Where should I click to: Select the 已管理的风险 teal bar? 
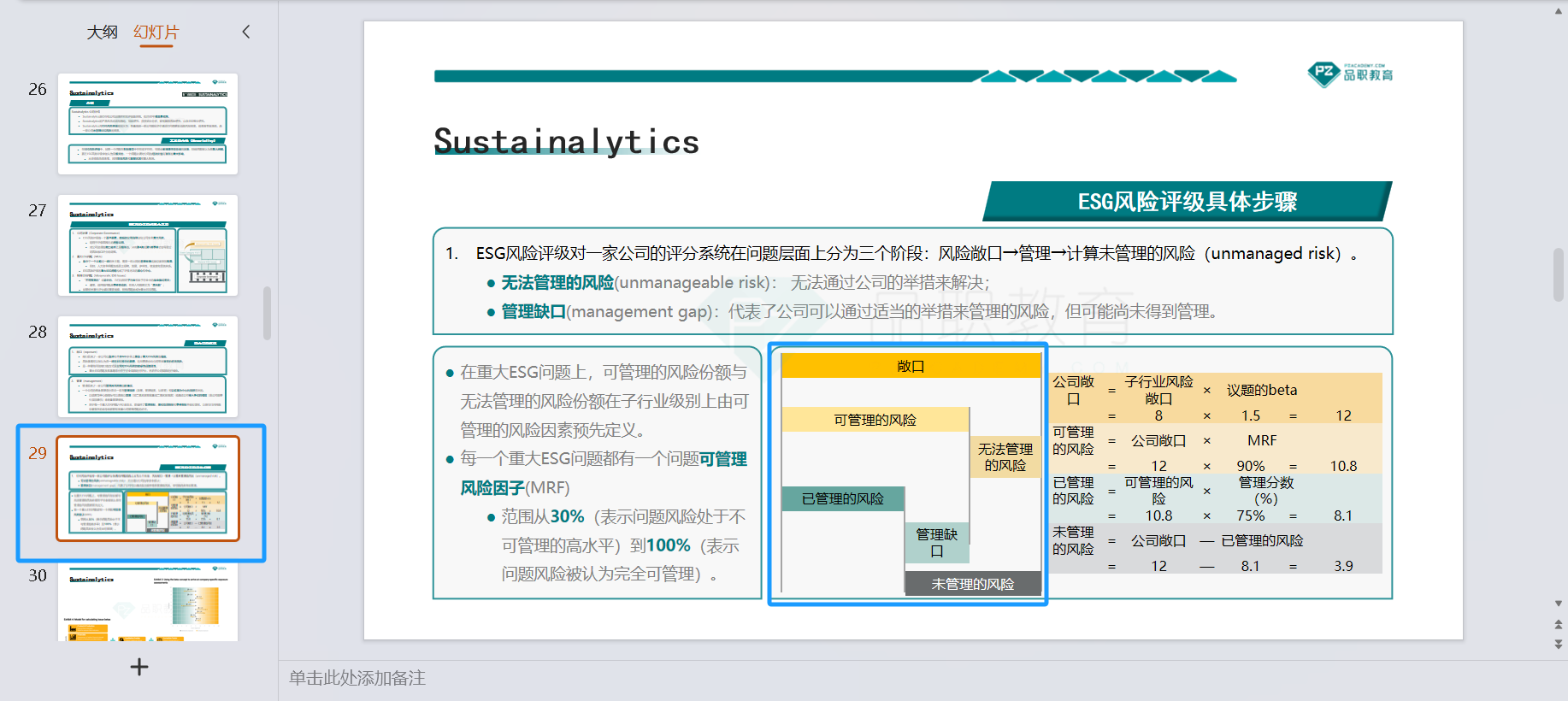(x=843, y=498)
